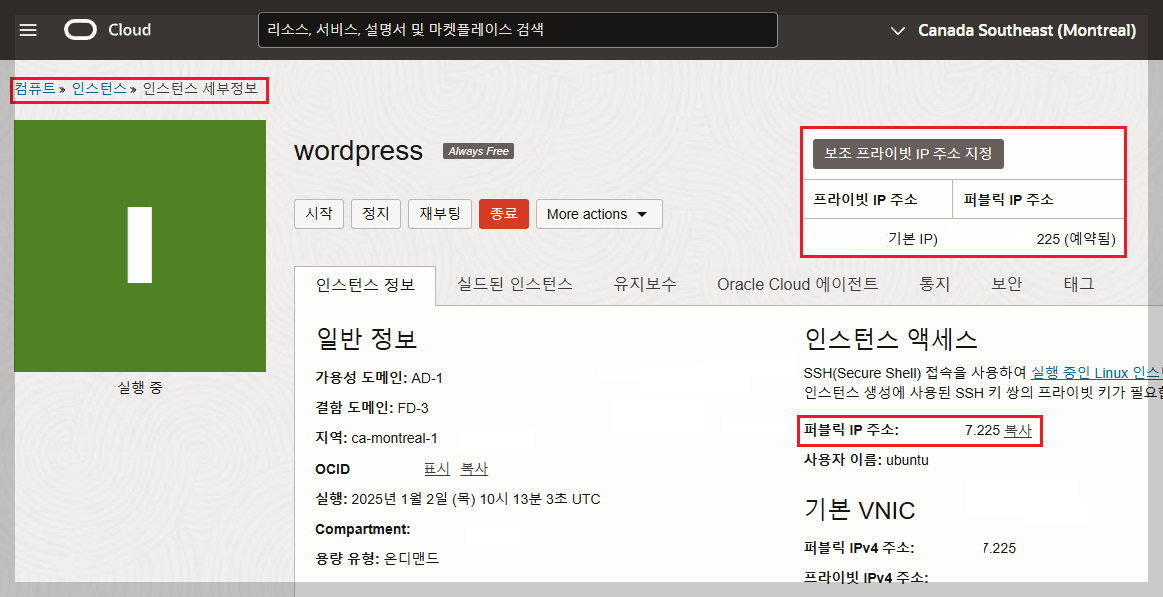Switch to 실드된 인스턴스 tab
The height and width of the screenshot is (597, 1163).
coord(515,284)
